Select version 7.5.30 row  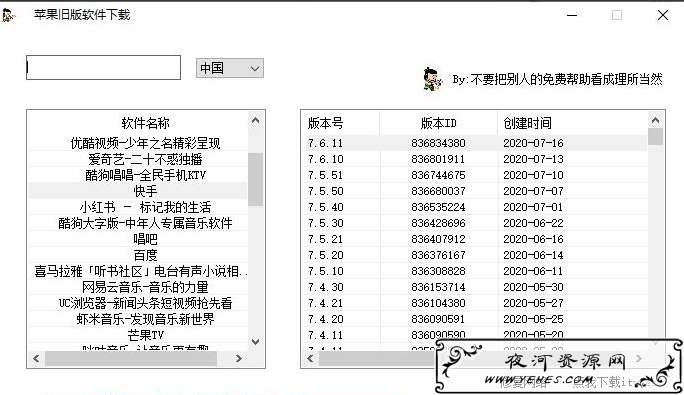point(475,223)
